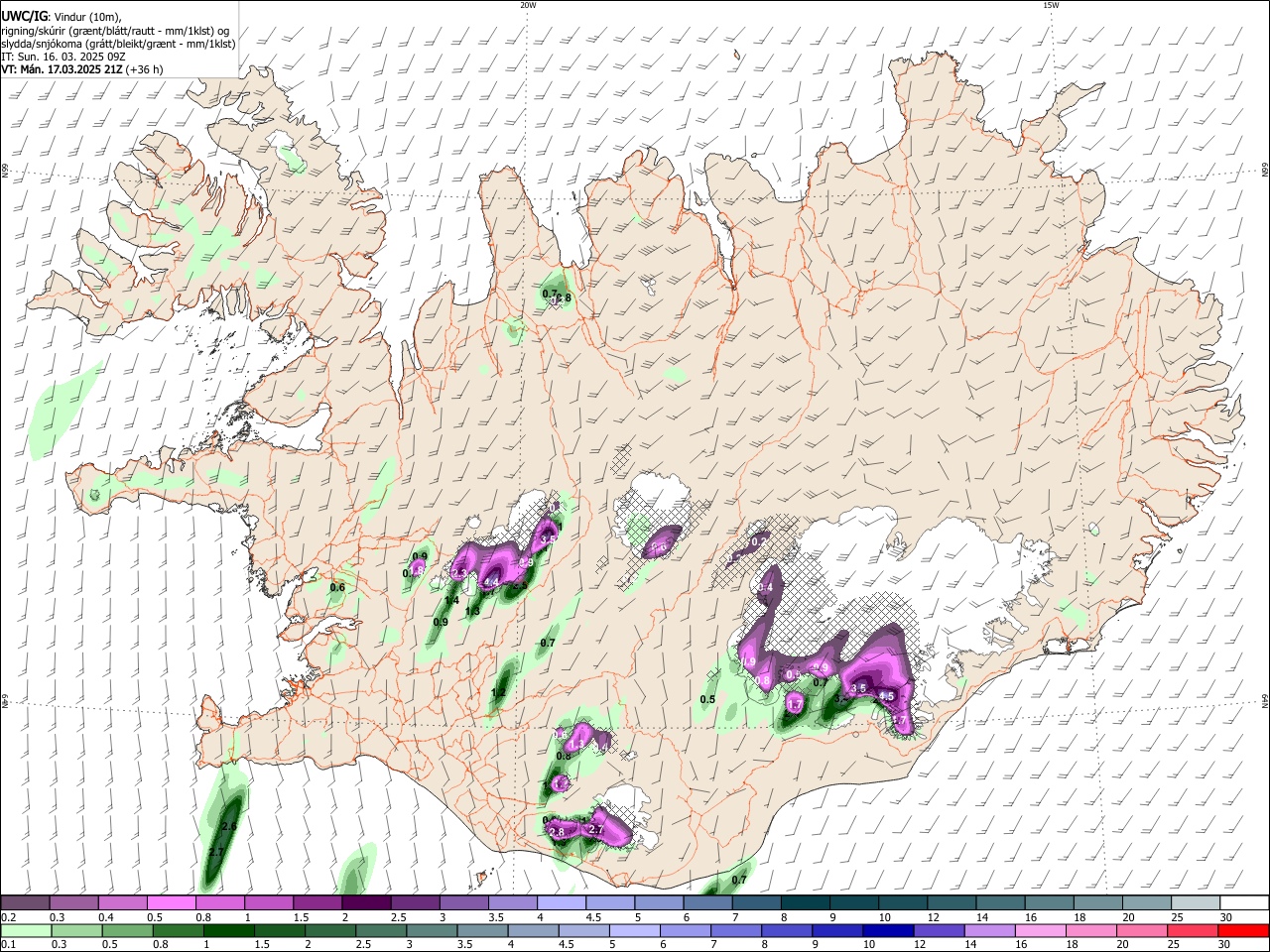Select light gray snow swatch between 25 and 30
This screenshot has height=952, width=1270.
coord(1196,902)
